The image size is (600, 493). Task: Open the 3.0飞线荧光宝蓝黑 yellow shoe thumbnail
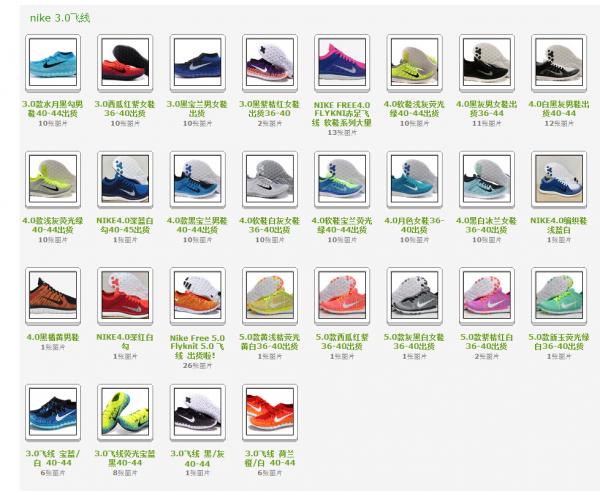pos(125,412)
